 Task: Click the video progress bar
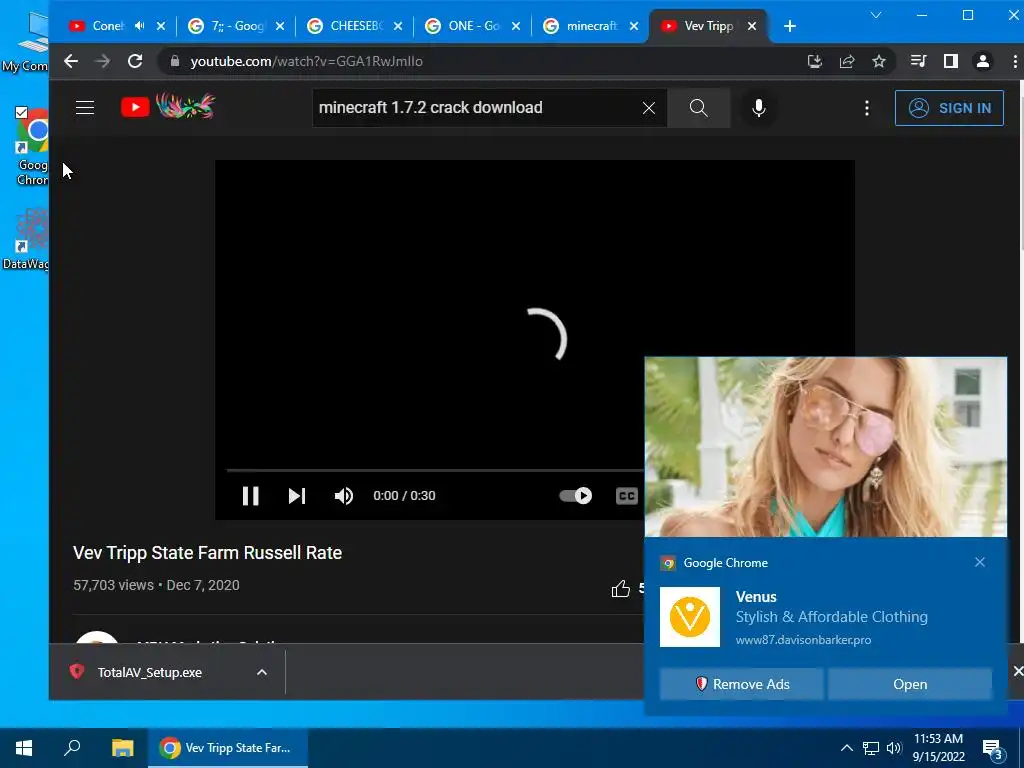pos(435,470)
